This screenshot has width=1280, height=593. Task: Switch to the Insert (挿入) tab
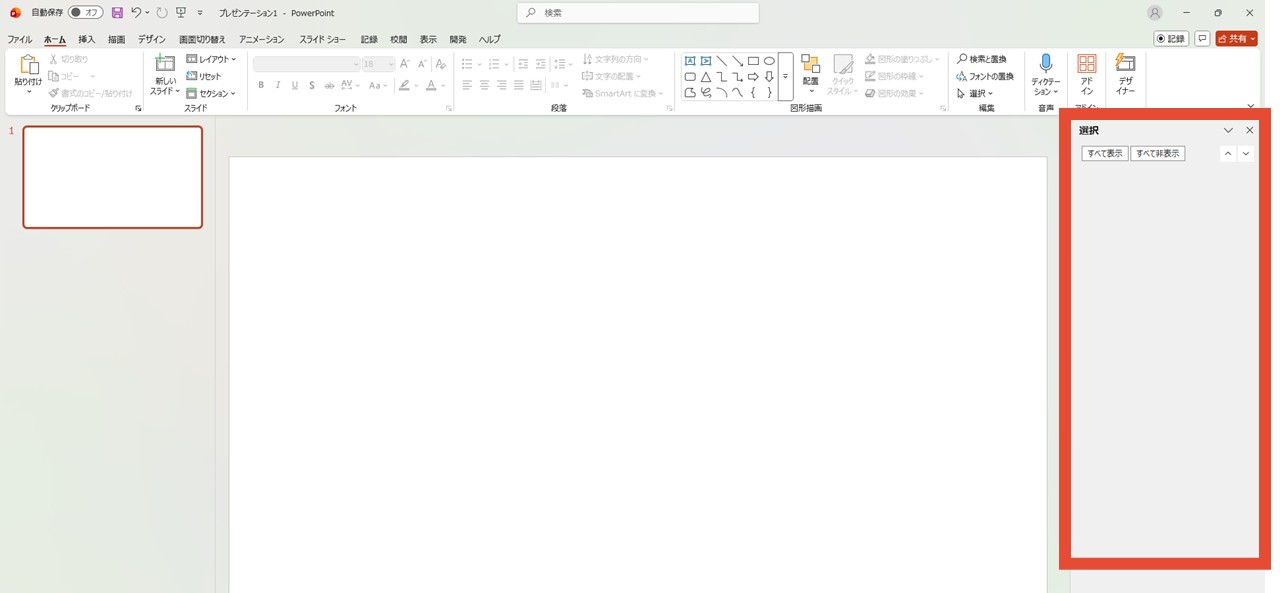point(87,39)
